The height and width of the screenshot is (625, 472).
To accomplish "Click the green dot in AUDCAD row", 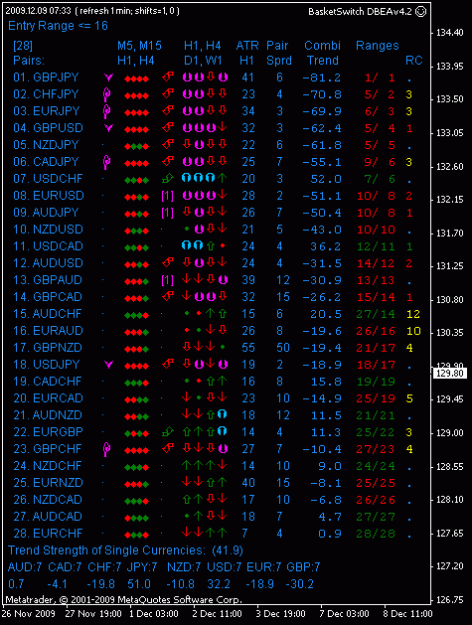I will coord(187,516).
